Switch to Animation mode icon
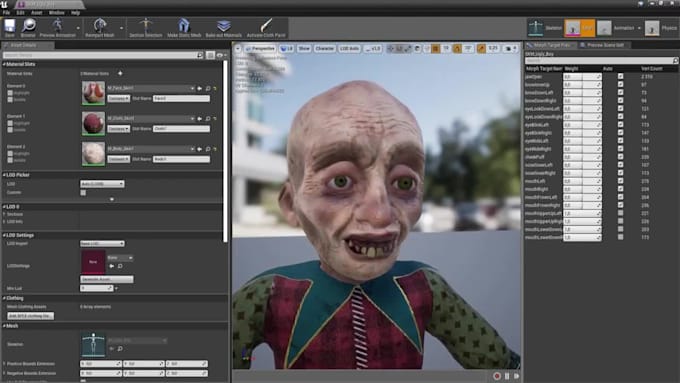This screenshot has width=680, height=383. (604, 28)
